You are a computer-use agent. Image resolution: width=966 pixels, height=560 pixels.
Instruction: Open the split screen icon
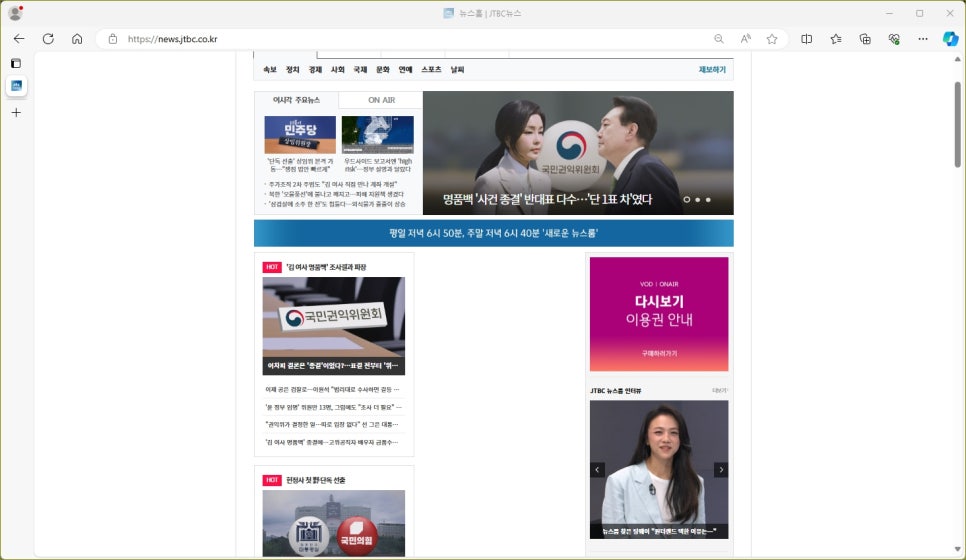tap(806, 39)
